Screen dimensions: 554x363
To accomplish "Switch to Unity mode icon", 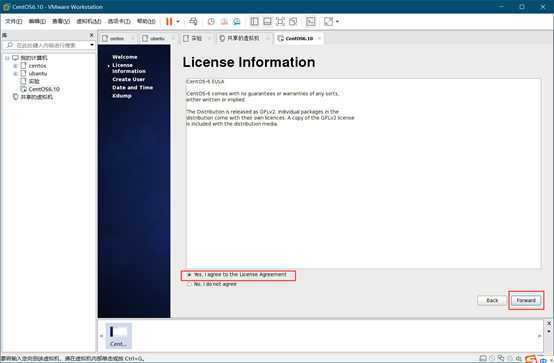I will click(293, 22).
